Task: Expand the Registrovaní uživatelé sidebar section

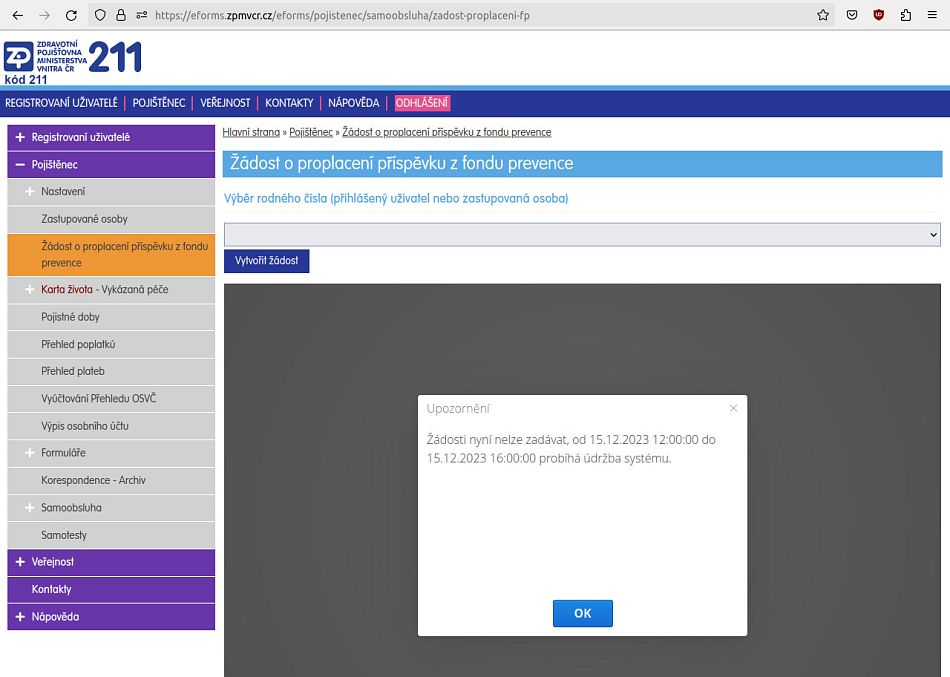Action: coord(20,137)
